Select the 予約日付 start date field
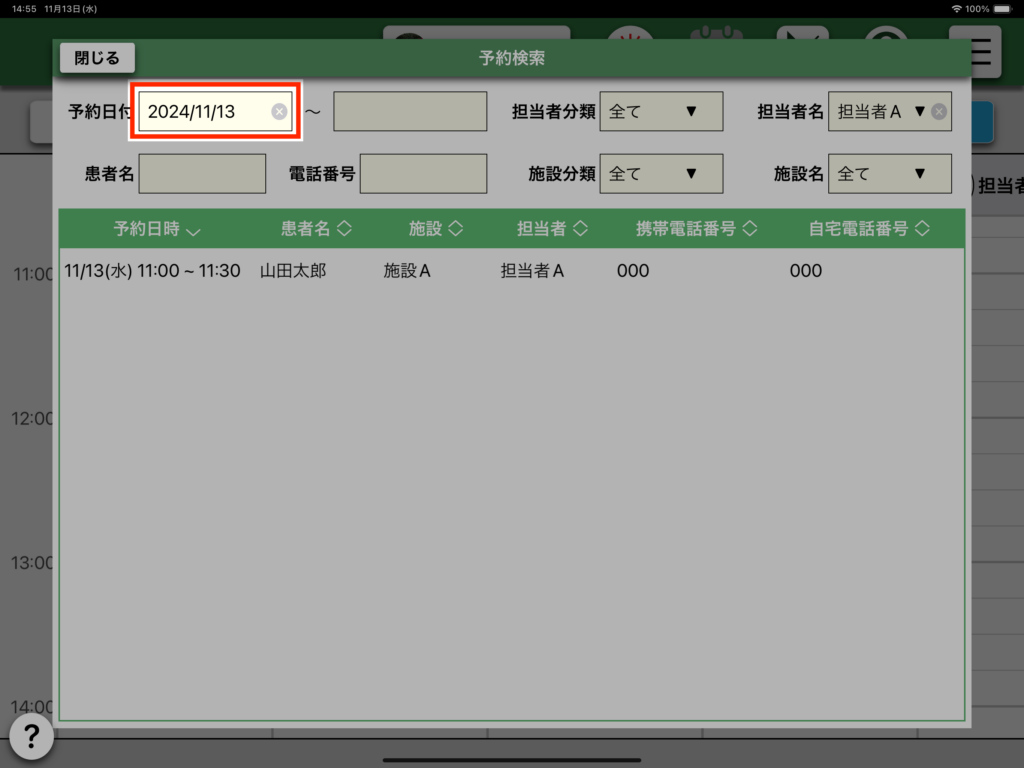 (205, 112)
